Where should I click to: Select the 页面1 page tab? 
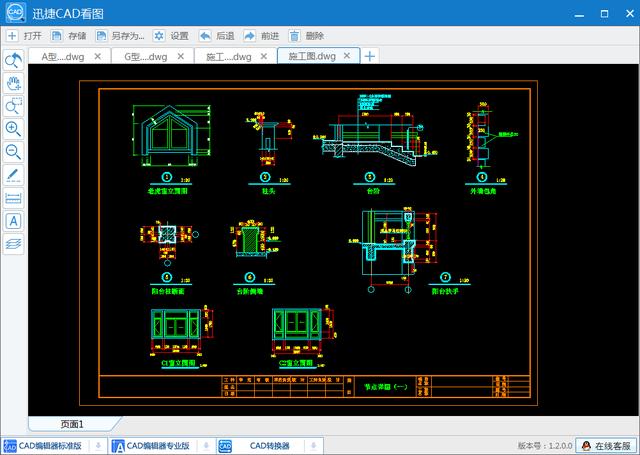(72, 424)
